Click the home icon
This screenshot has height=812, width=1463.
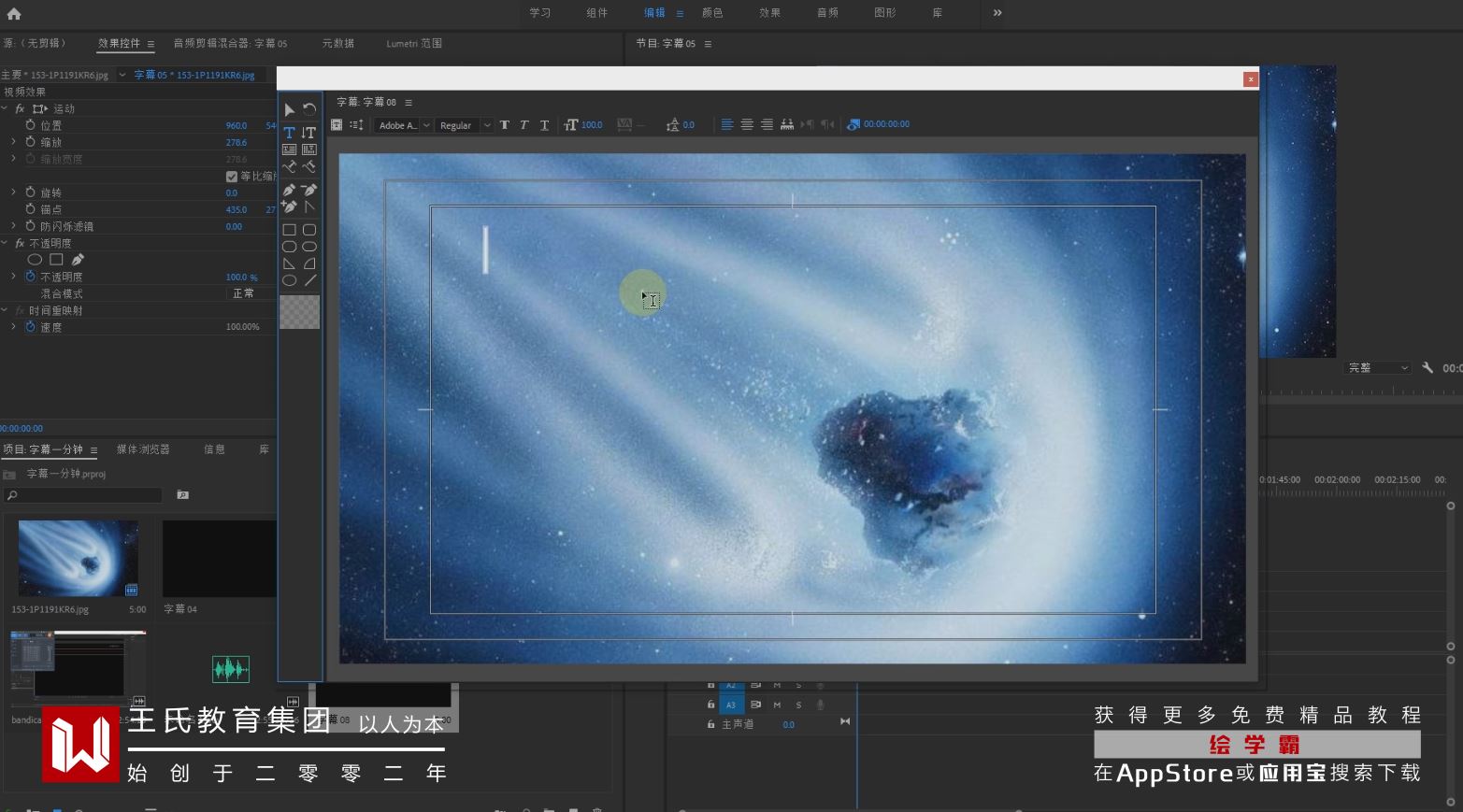[x=13, y=13]
